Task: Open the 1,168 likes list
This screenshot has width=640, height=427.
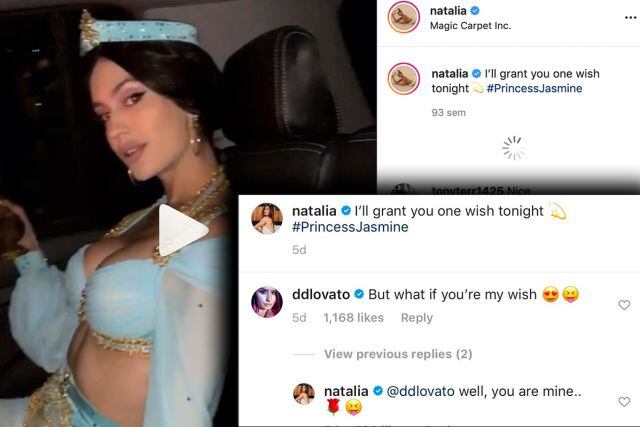Action: [x=353, y=318]
